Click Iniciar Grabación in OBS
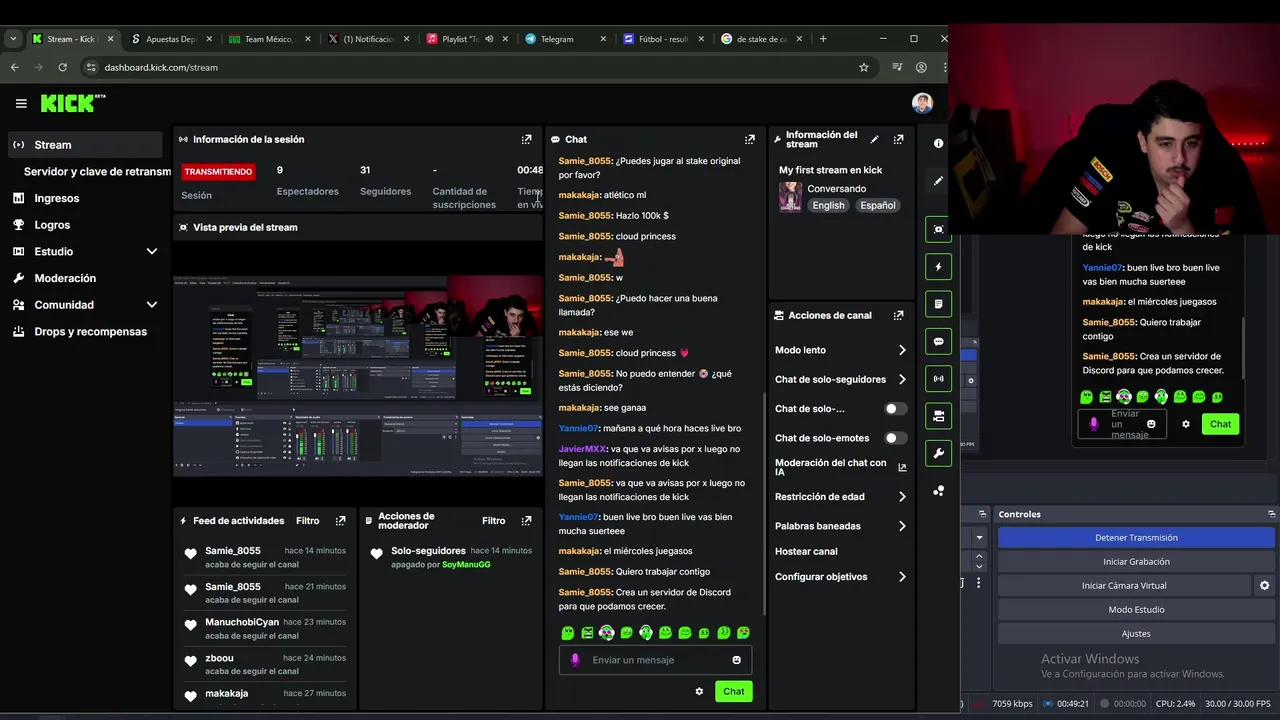Viewport: 1280px width, 720px height. [1136, 562]
